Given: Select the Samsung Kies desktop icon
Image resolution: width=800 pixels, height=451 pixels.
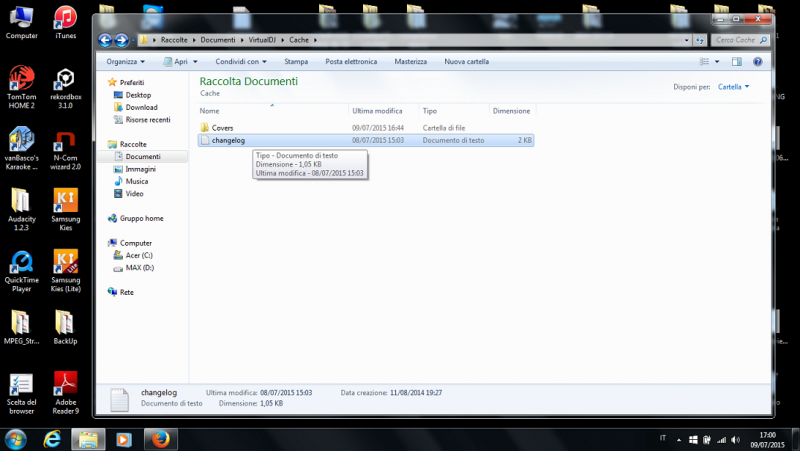Looking at the screenshot, I should (x=65, y=209).
